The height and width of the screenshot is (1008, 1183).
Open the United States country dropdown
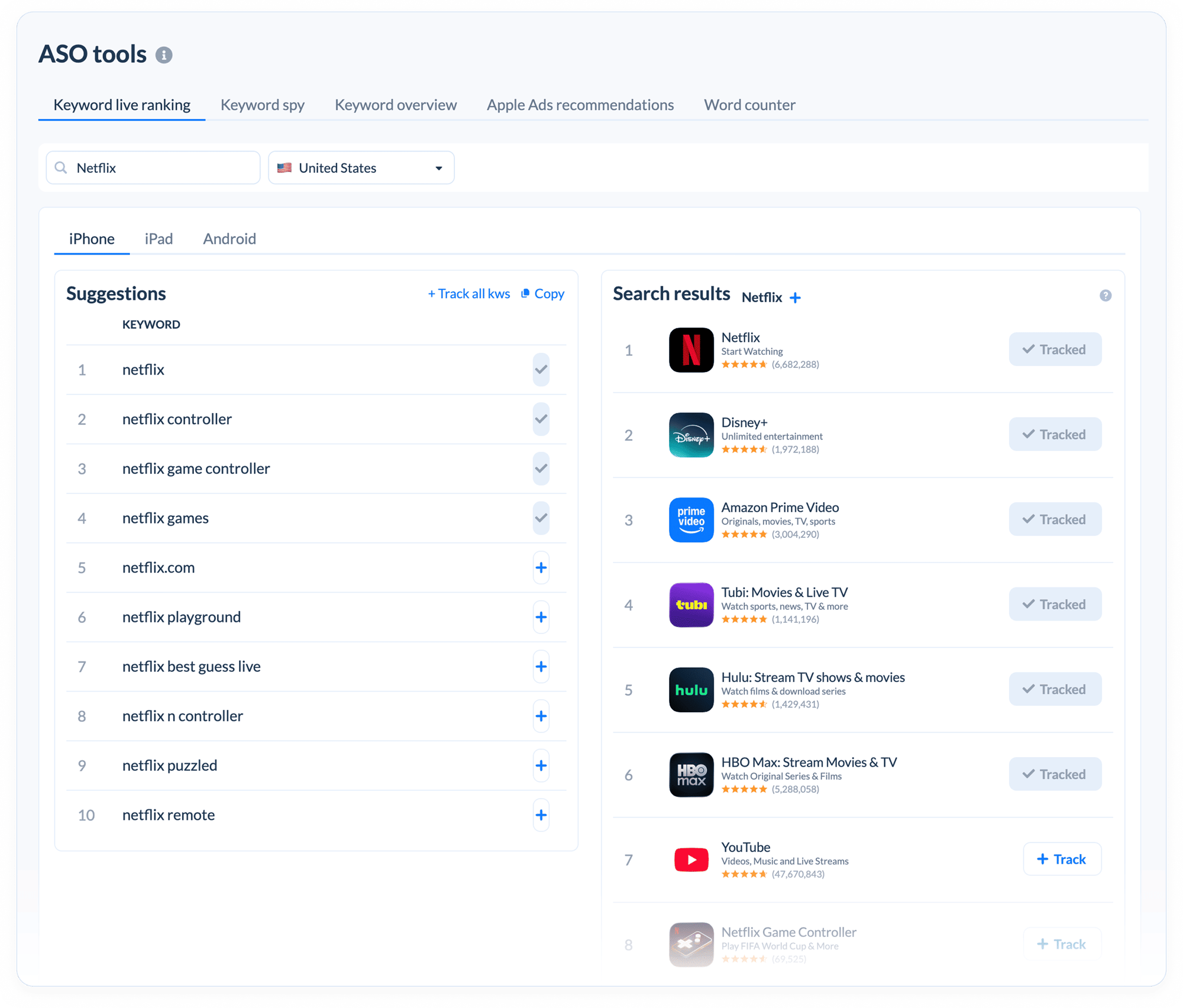click(361, 168)
